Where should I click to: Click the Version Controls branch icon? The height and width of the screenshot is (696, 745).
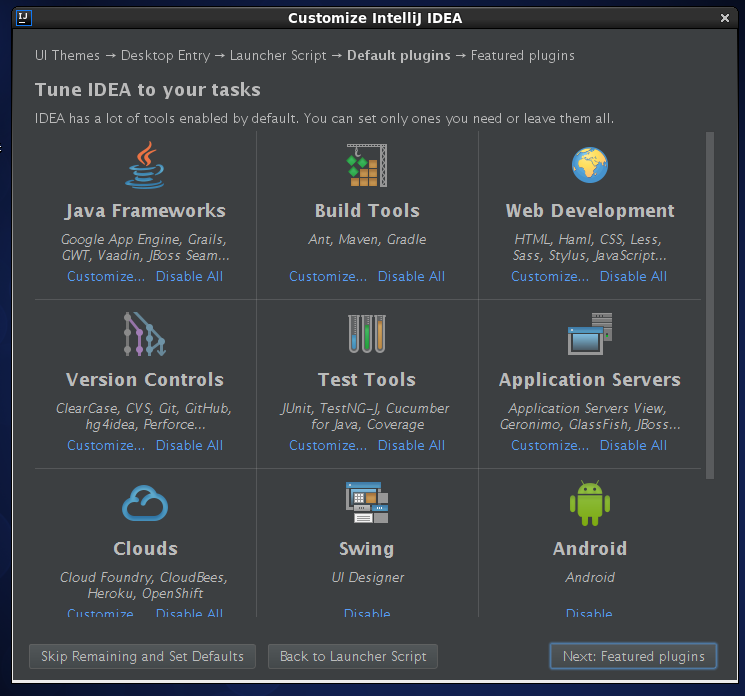(145, 334)
